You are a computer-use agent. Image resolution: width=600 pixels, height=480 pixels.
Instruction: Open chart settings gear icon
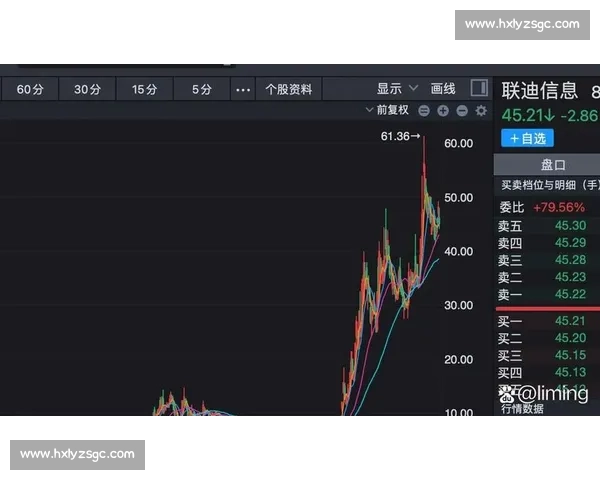coord(481,111)
